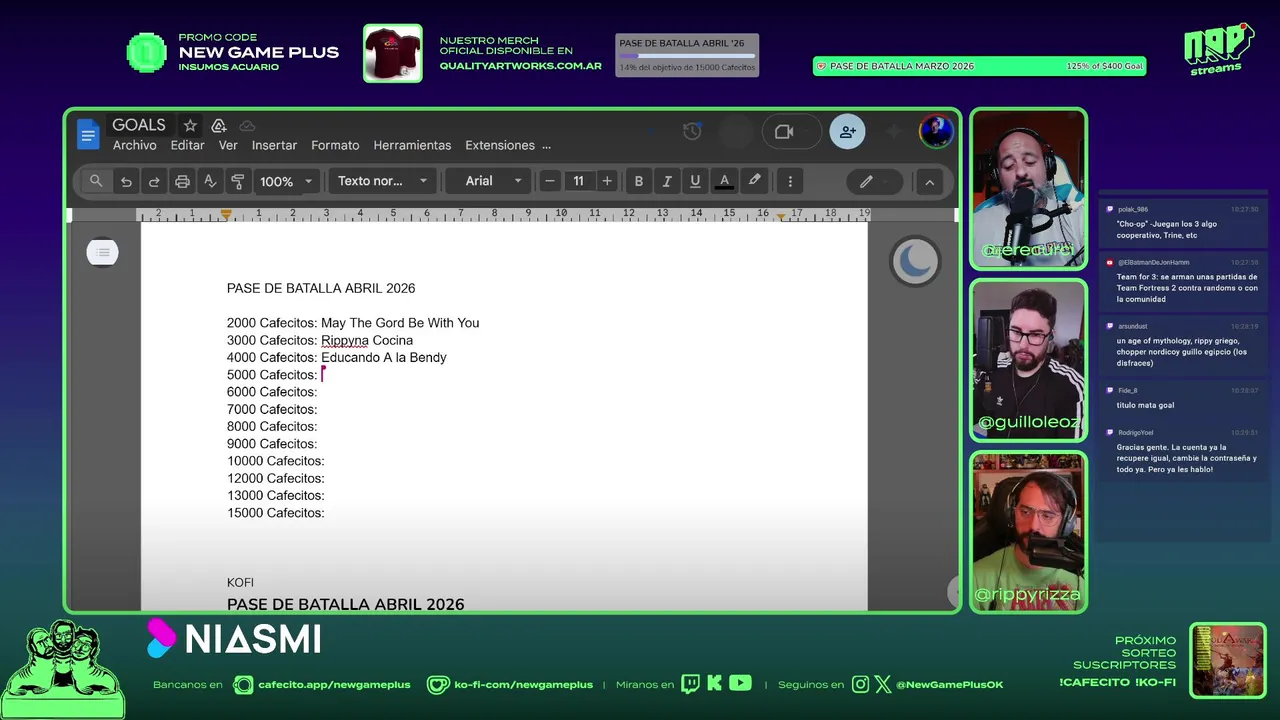The image size is (1280, 720).
Task: Check the cloud save status icon
Action: 247,126
